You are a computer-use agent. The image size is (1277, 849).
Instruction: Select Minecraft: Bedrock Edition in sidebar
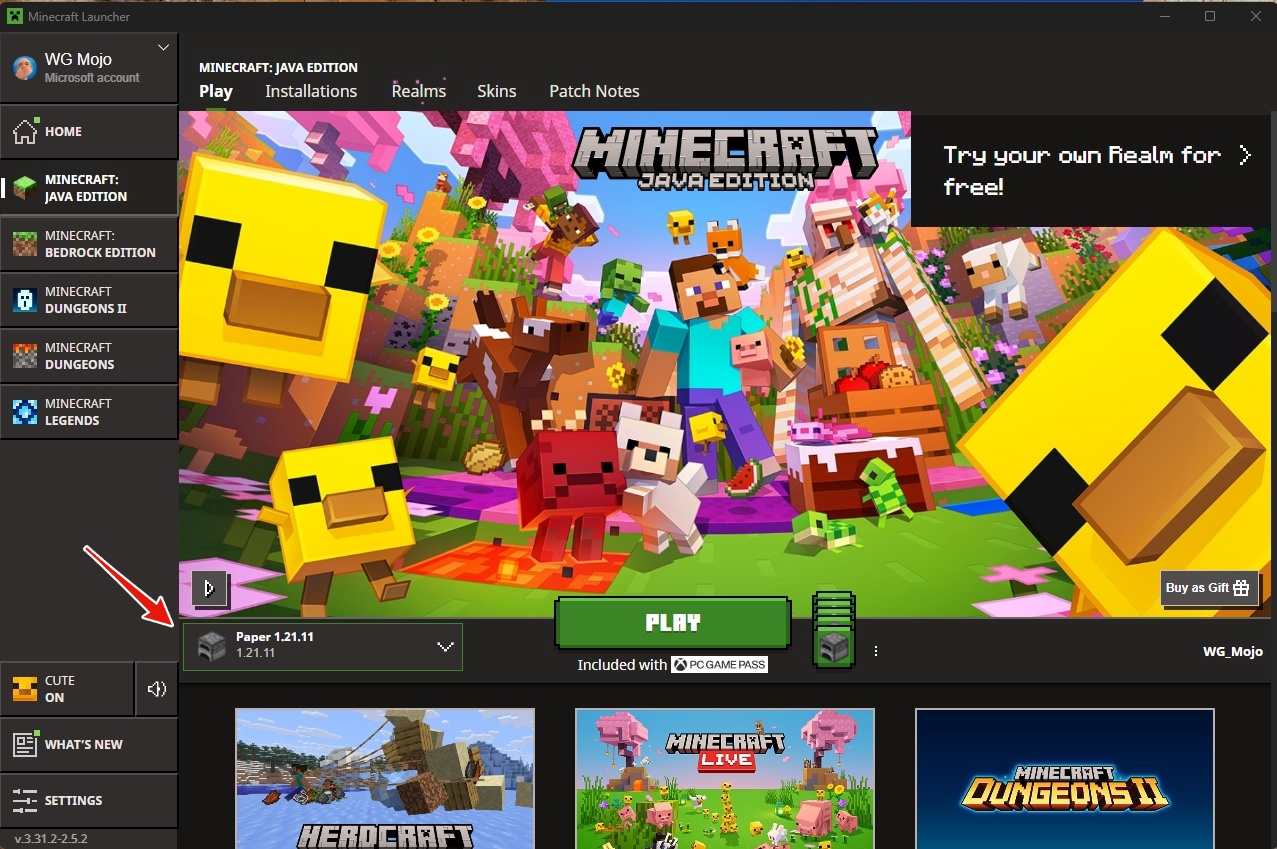(89, 244)
